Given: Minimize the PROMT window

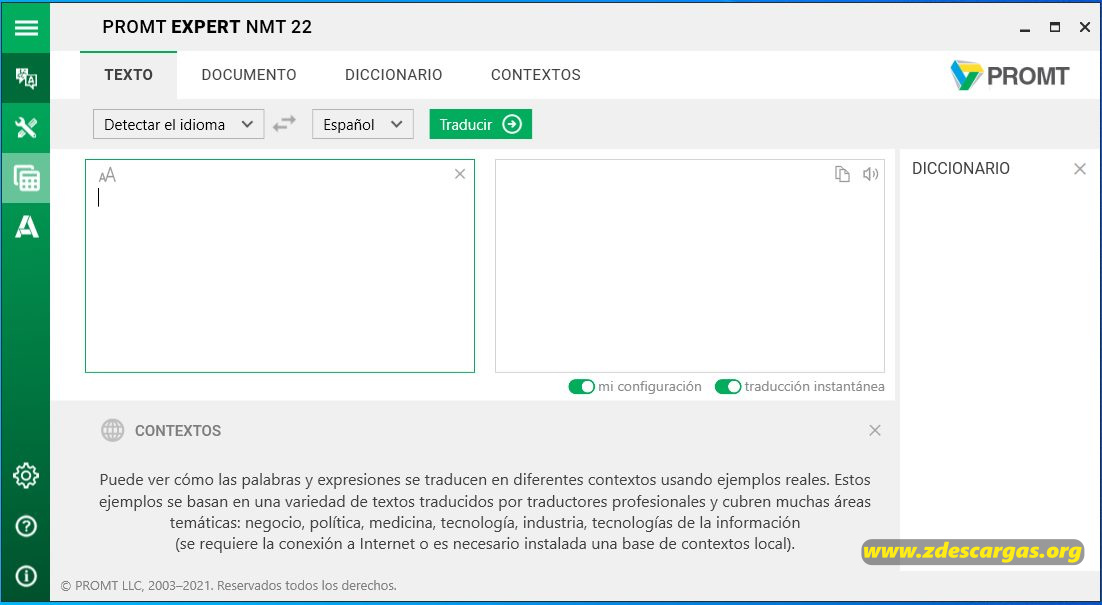Looking at the screenshot, I should click(x=1025, y=28).
